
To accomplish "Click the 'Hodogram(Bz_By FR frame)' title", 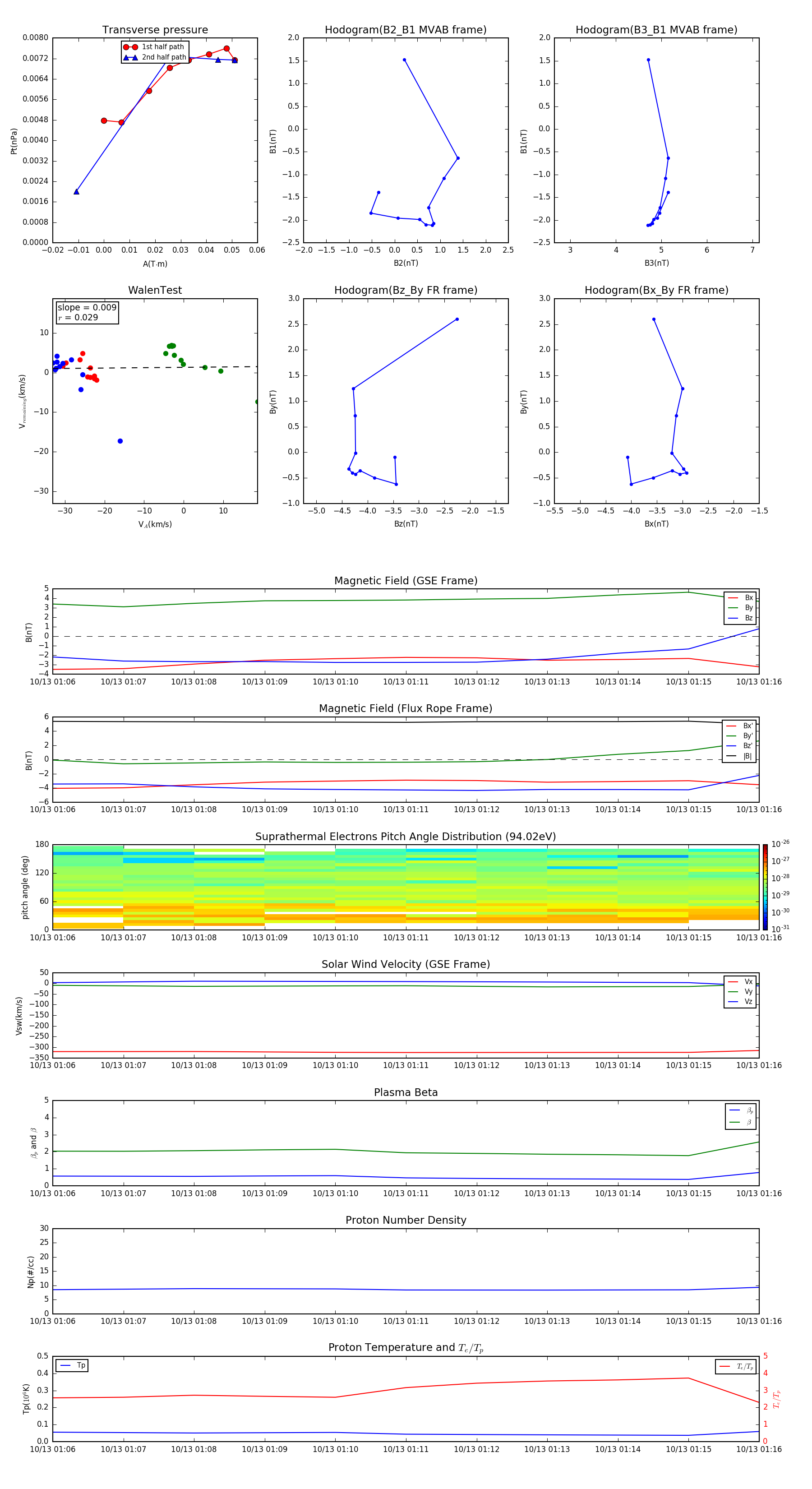I will pyautogui.click(x=406, y=290).
